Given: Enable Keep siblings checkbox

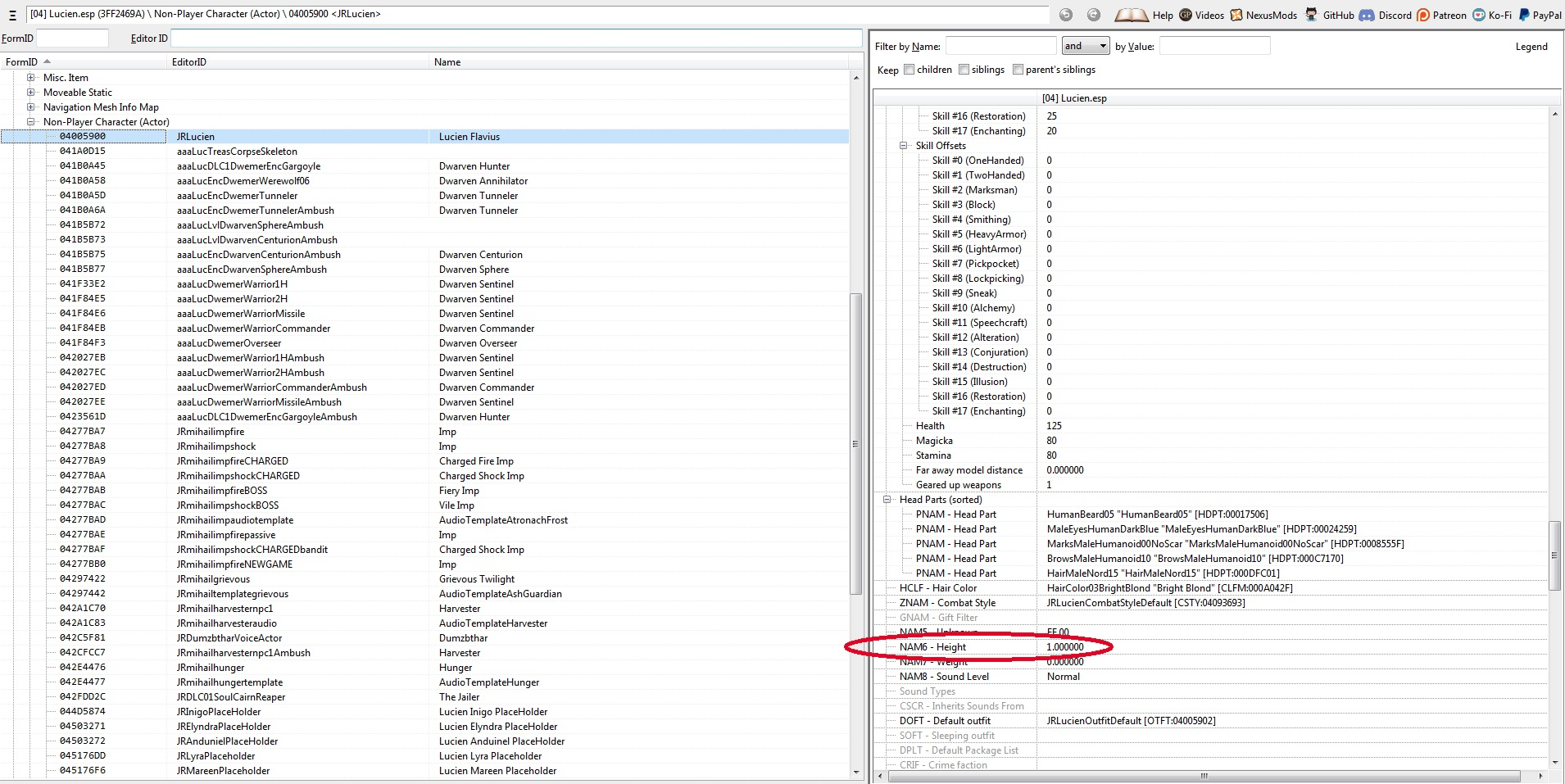Looking at the screenshot, I should tap(964, 70).
